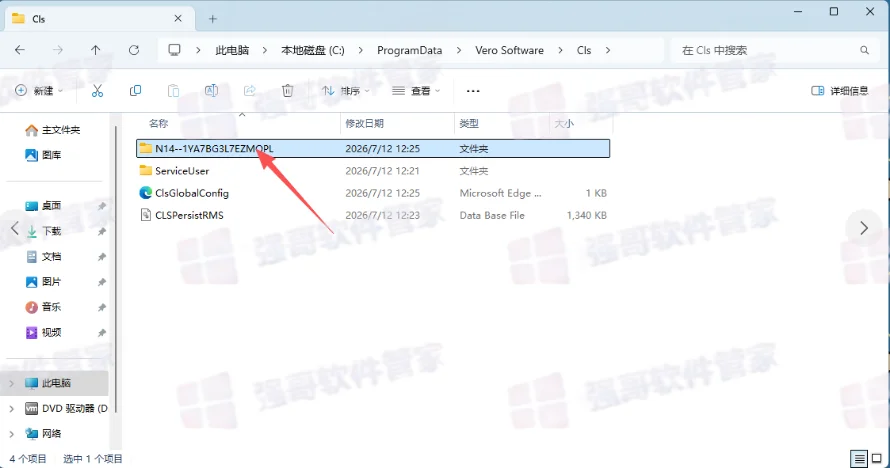Sort by Name column header
The image size is (890, 468).
point(158,124)
